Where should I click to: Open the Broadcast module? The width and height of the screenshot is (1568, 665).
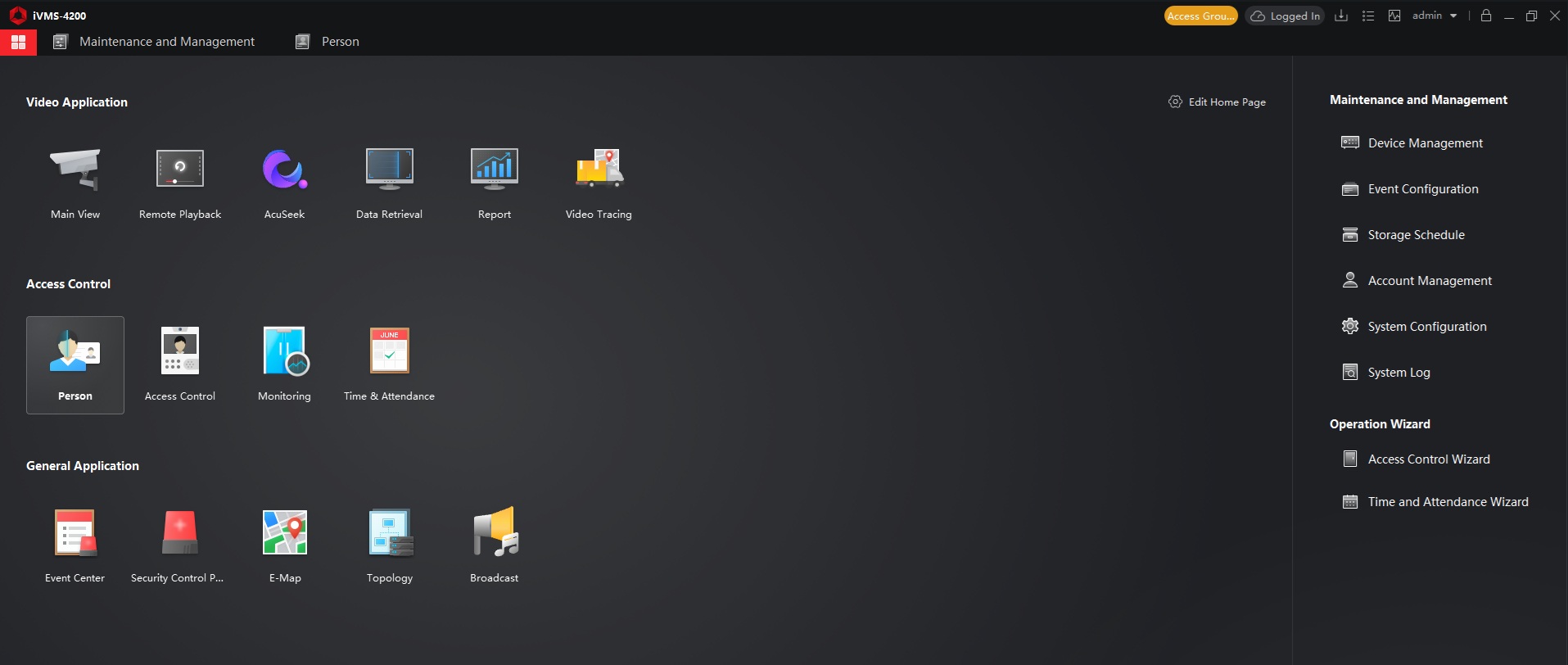(495, 547)
